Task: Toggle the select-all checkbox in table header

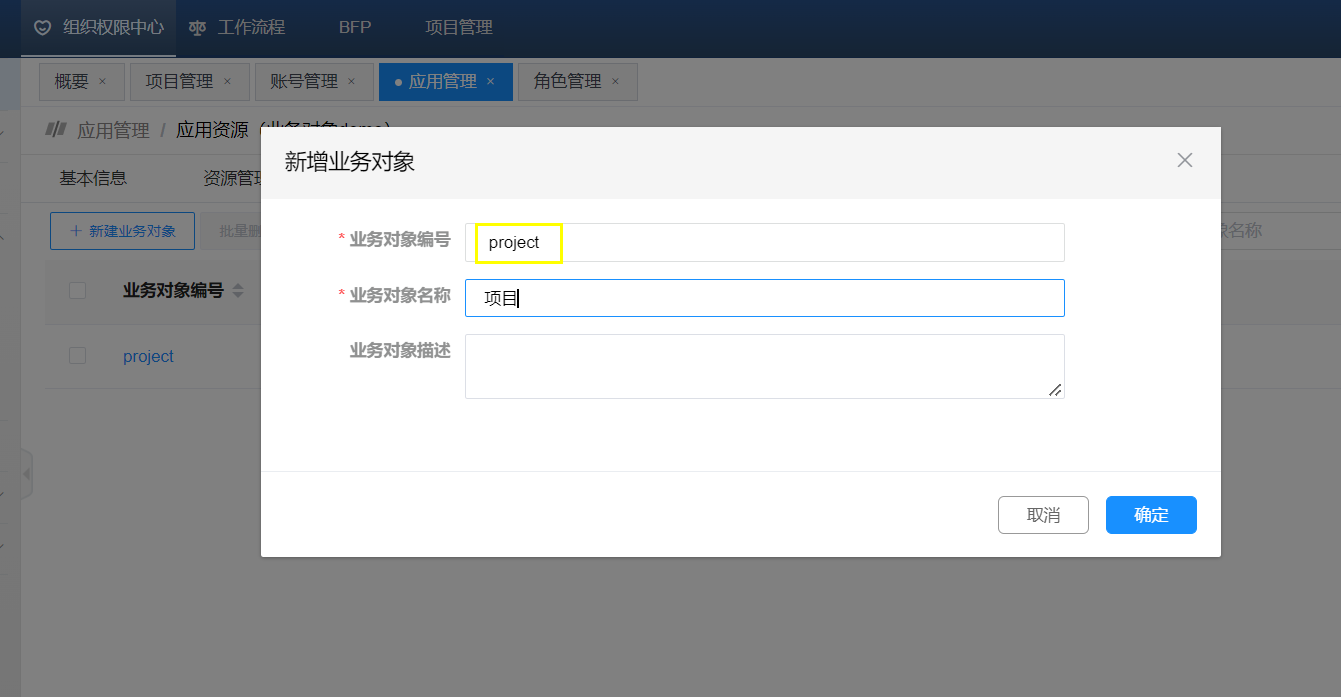Action: point(77,291)
